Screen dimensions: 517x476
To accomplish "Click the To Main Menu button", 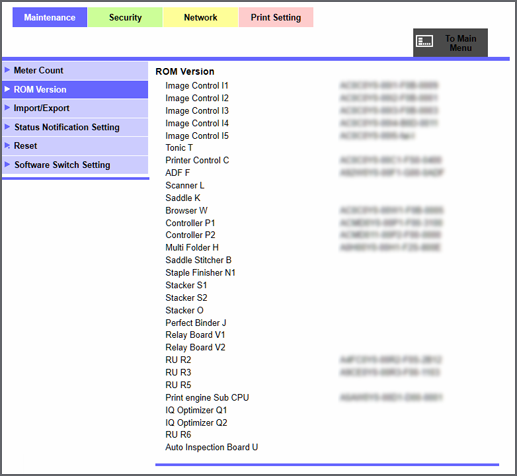I will [x=450, y=43].
